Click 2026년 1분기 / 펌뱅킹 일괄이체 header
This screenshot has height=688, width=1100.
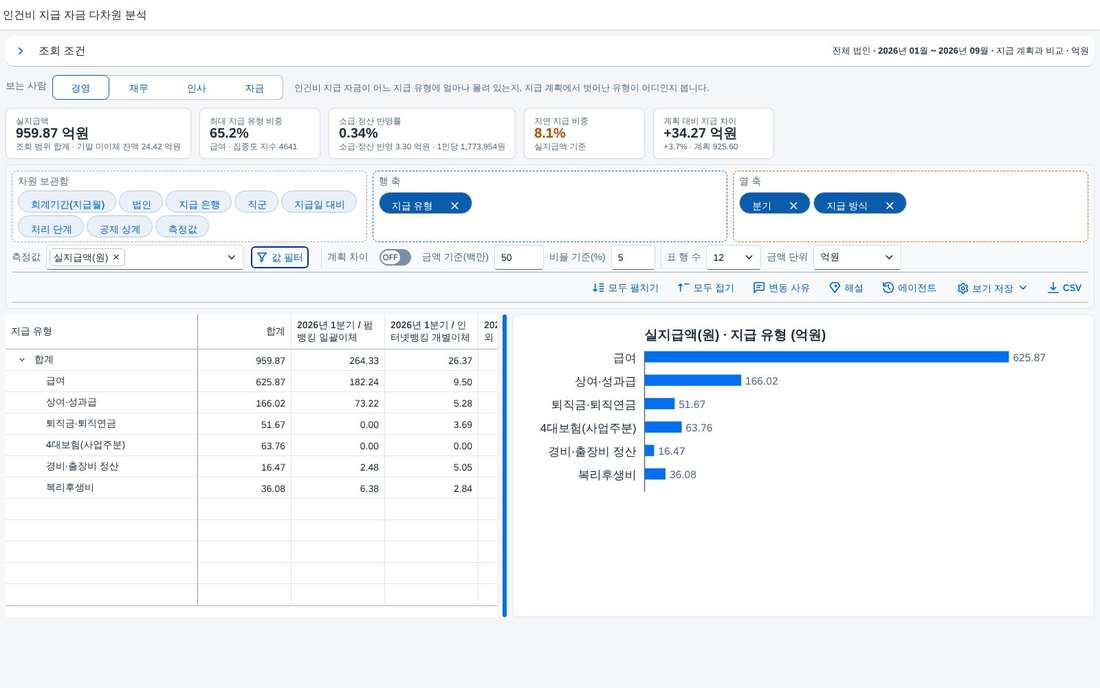(x=337, y=332)
